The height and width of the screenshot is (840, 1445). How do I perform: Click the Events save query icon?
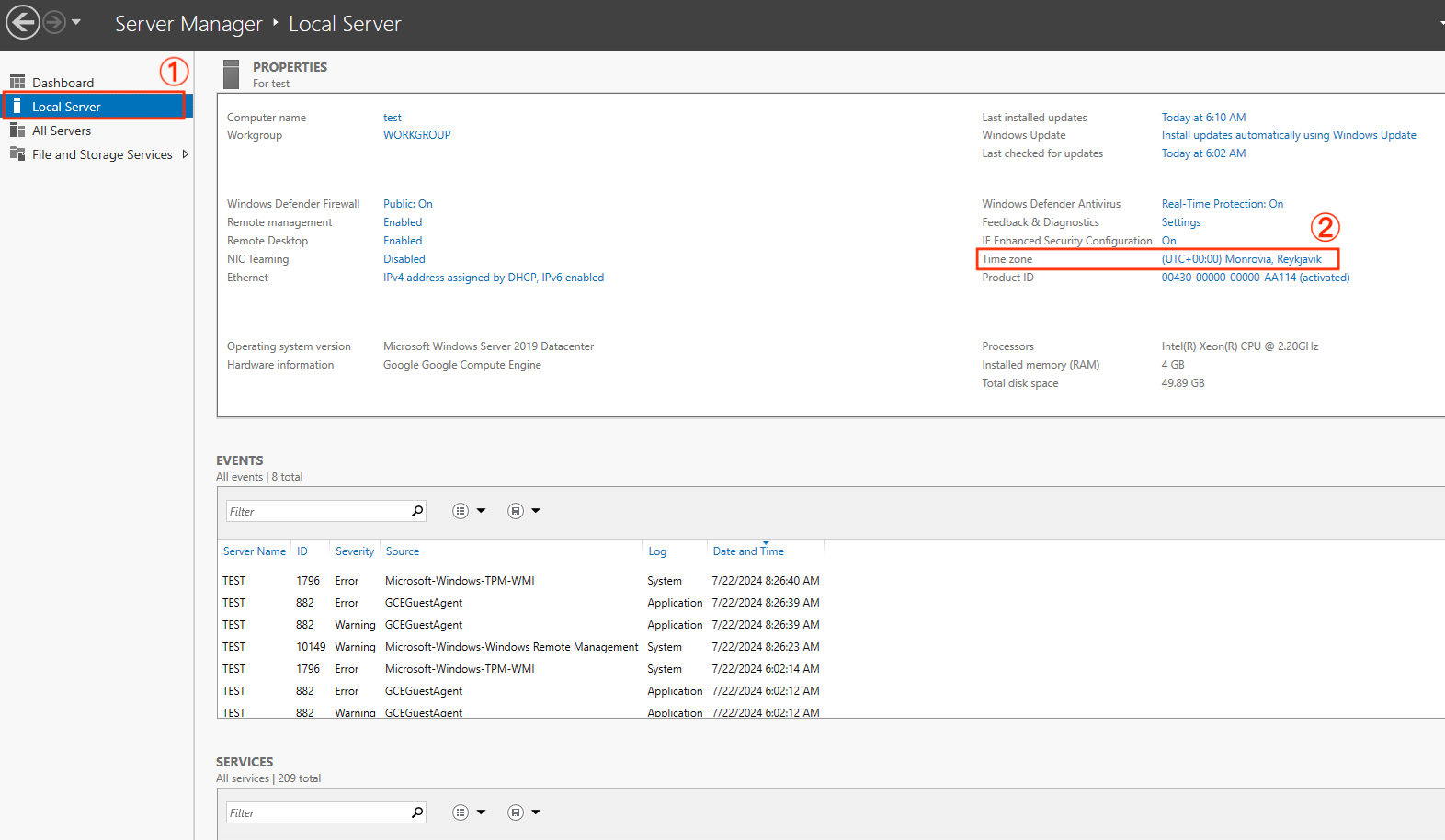pos(516,511)
